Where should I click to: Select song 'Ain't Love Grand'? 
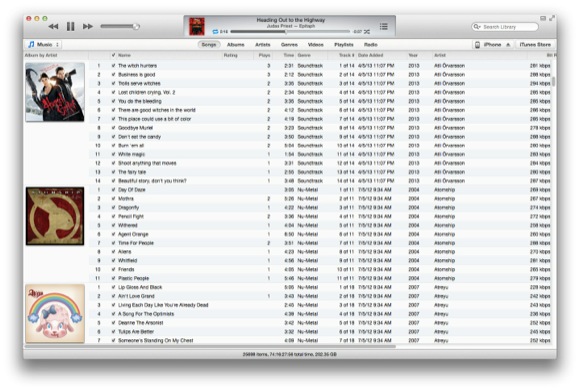click(x=320, y=296)
